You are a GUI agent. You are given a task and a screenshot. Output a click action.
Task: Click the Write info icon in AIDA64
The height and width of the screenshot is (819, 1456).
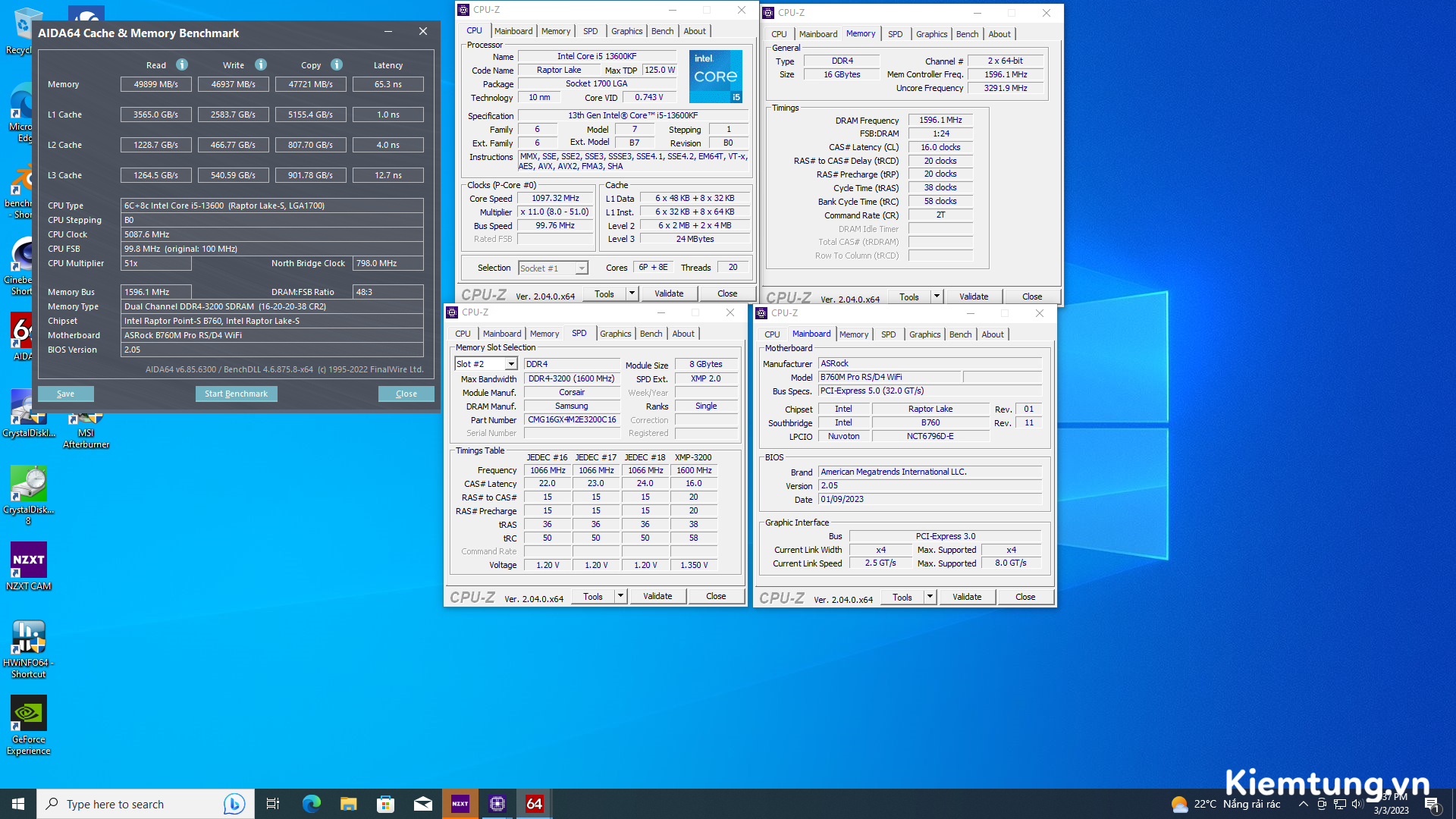click(261, 64)
